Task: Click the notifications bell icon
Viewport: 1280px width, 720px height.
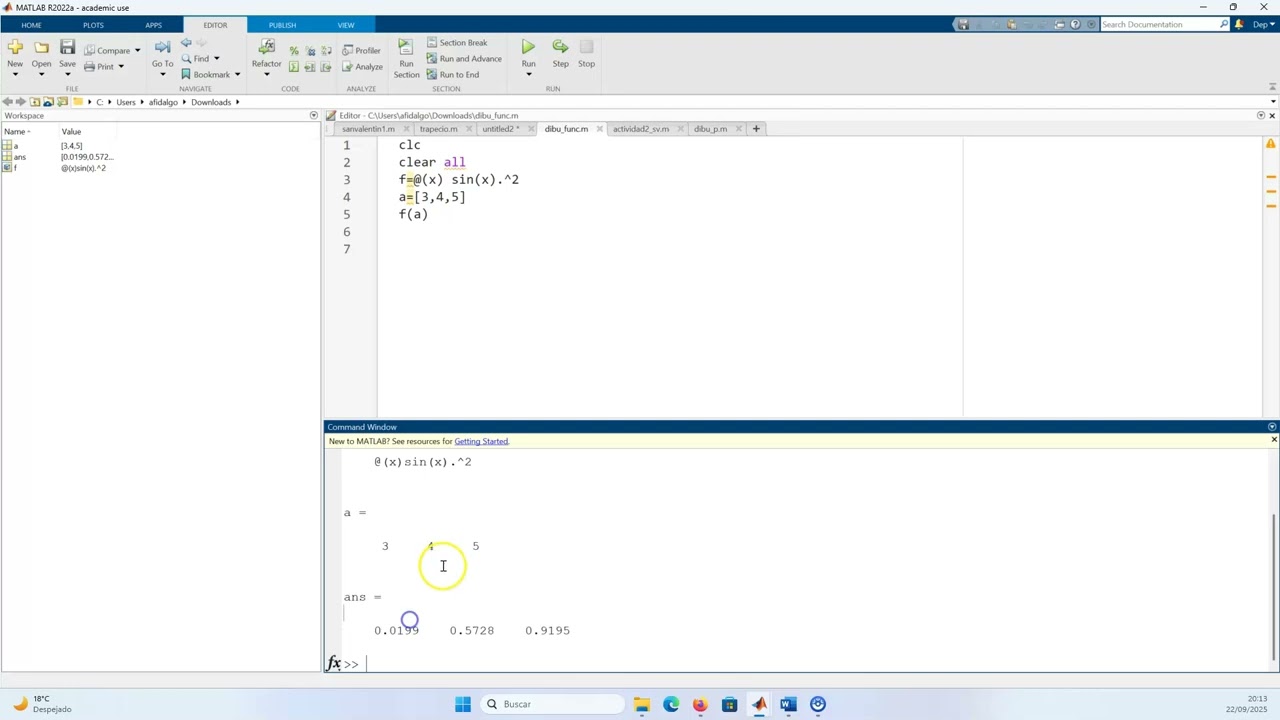Action: pos(1239,24)
